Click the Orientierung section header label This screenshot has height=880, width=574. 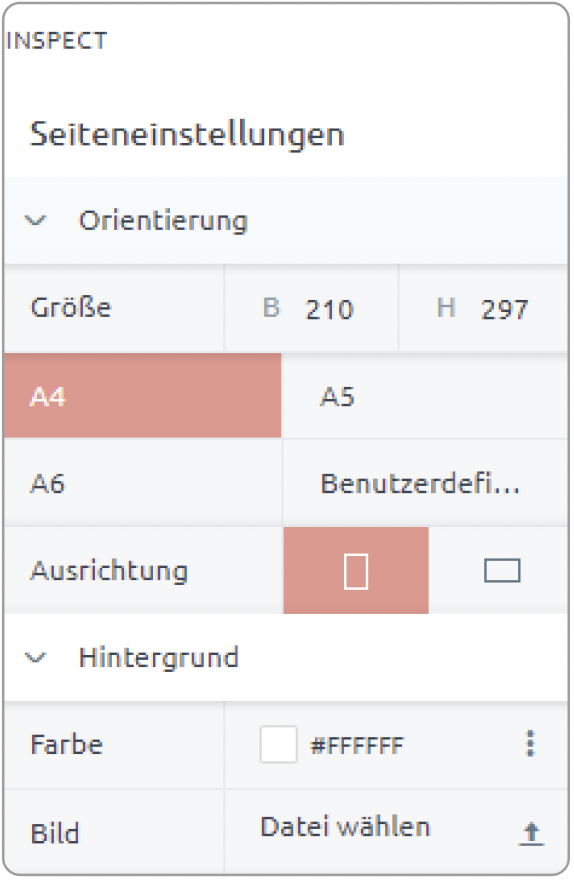[163, 221]
